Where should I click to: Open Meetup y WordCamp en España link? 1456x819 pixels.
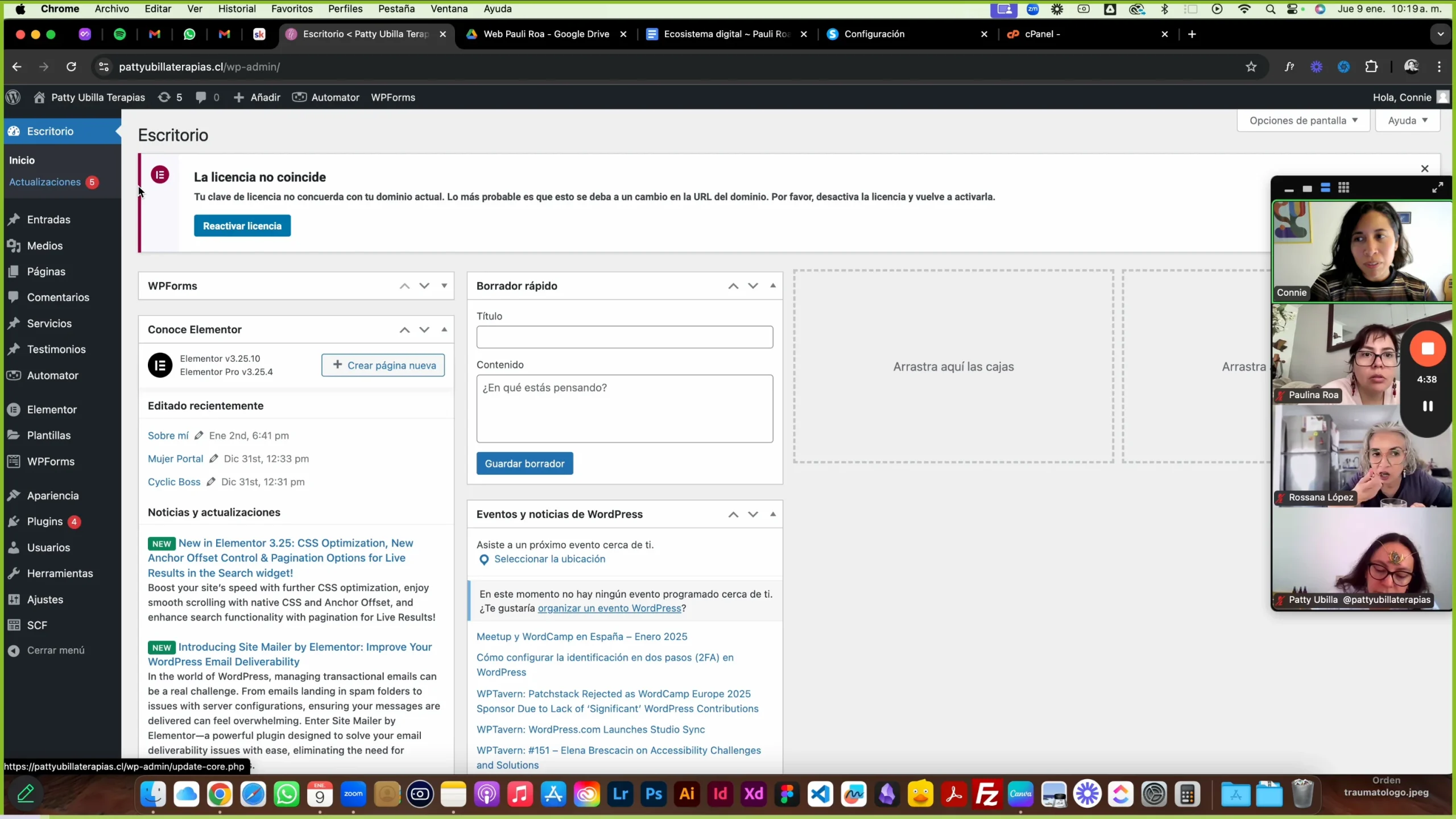tap(582, 636)
